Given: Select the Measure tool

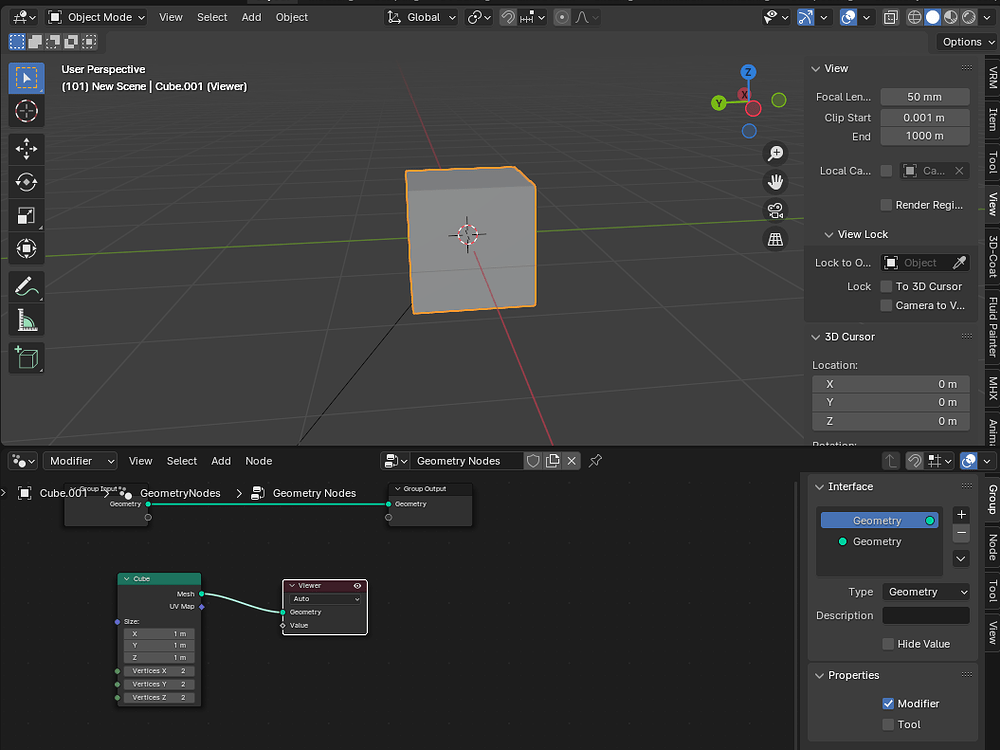Looking at the screenshot, I should point(26,320).
